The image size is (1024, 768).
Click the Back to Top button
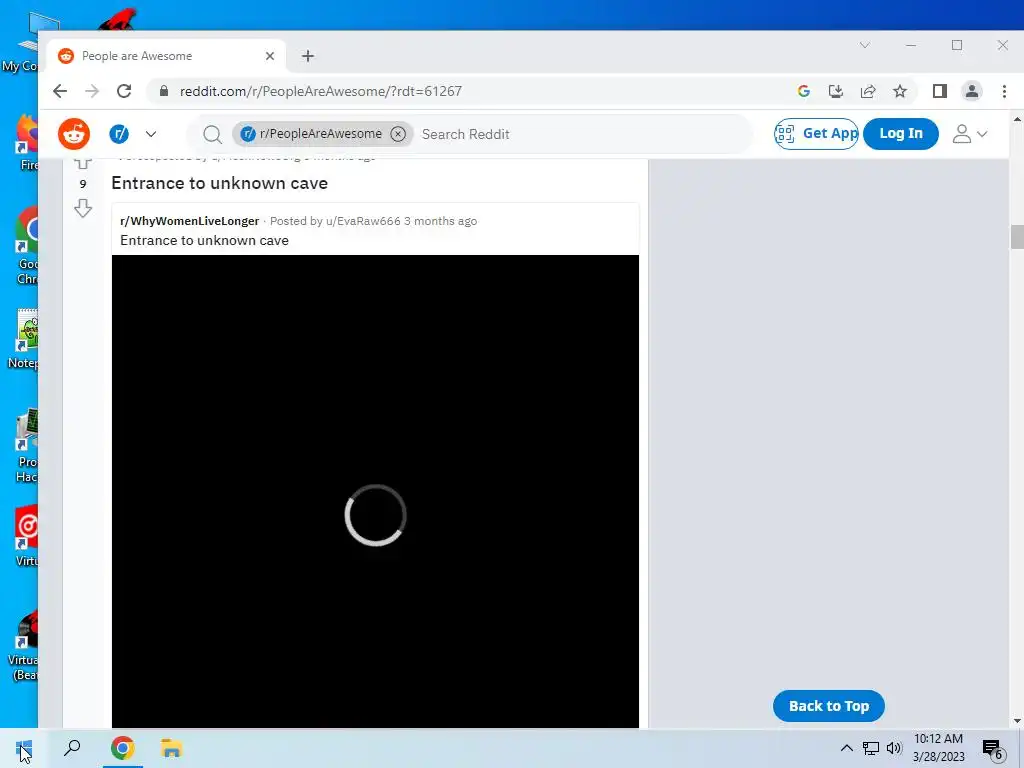829,706
